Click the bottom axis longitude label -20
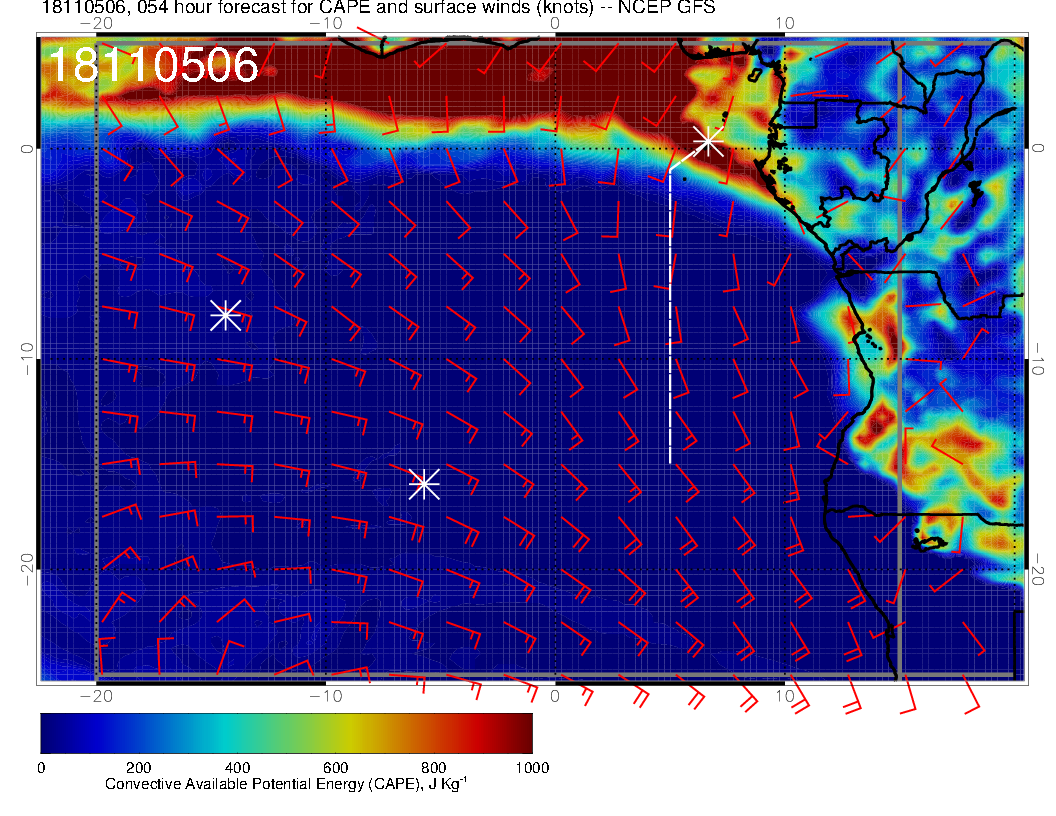The height and width of the screenshot is (816, 1056). click(x=95, y=695)
